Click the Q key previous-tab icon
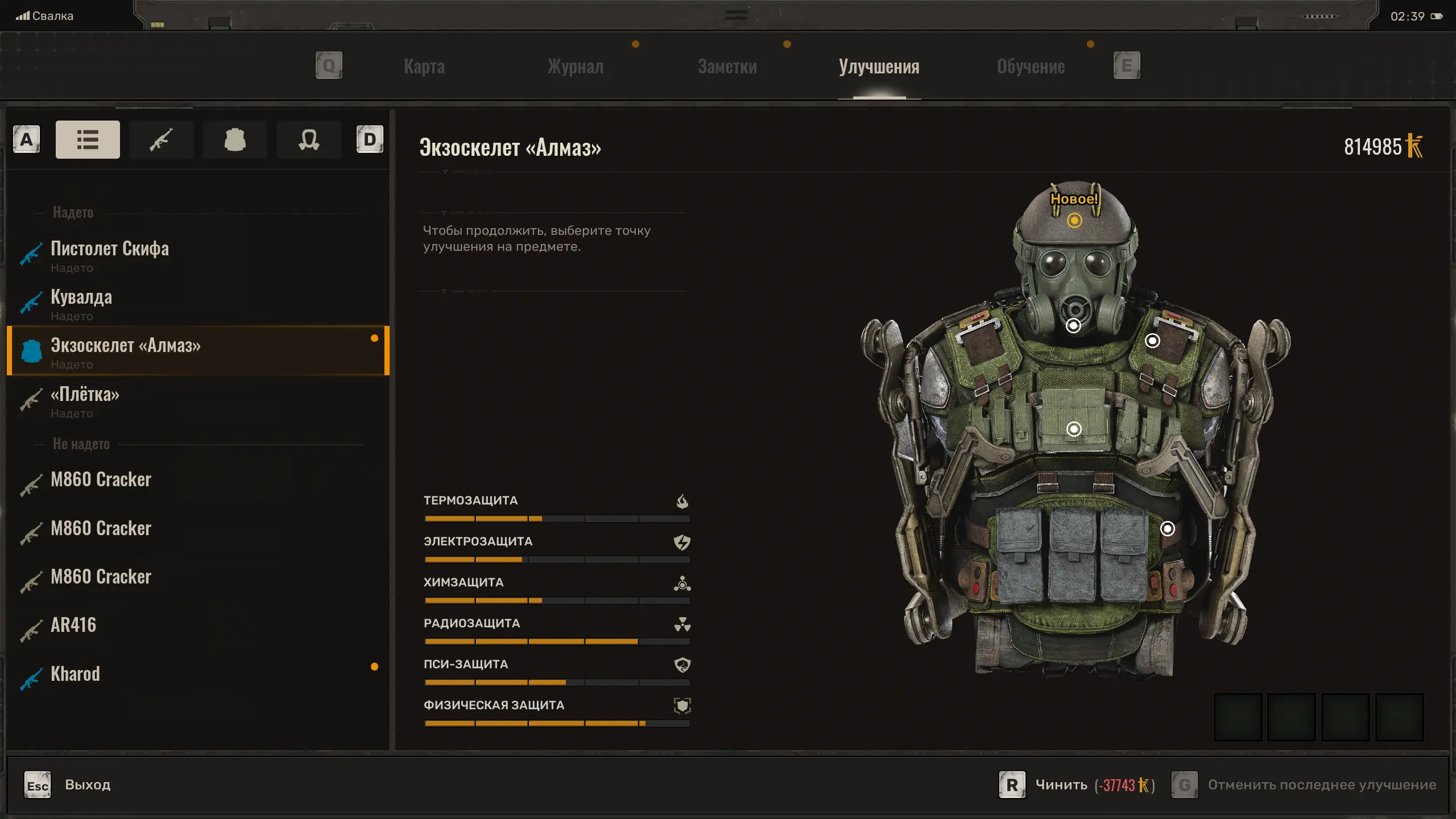Screen dimensions: 1456x819 coord(329,66)
